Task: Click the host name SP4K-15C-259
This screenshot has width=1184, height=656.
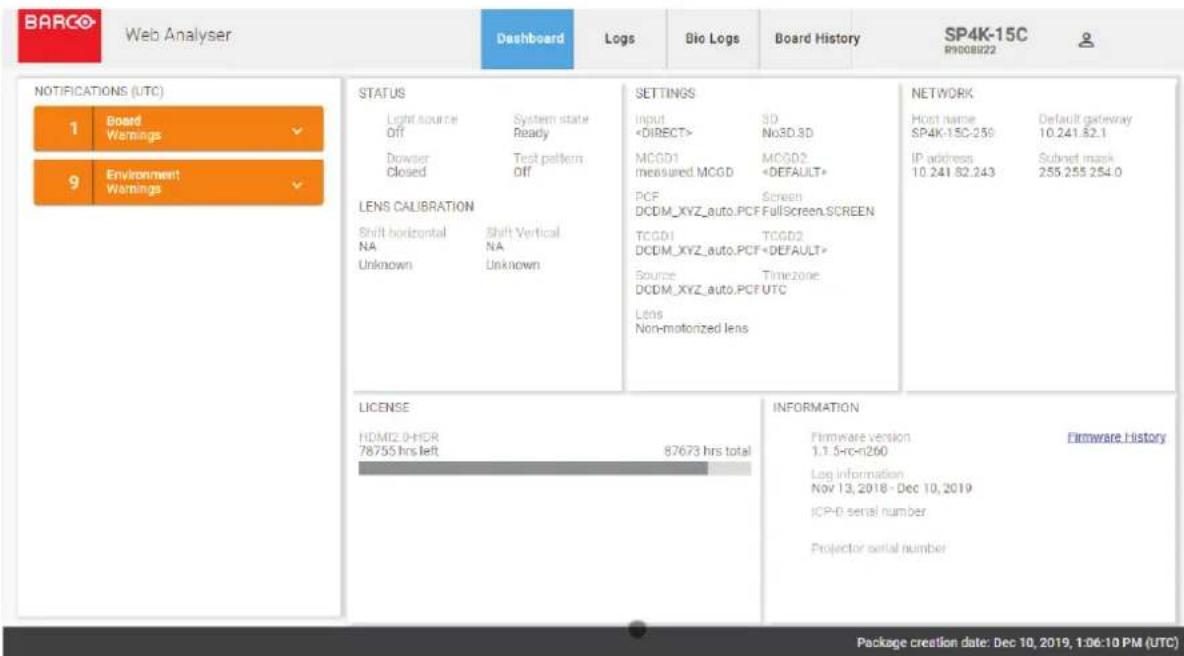Action: (953, 133)
